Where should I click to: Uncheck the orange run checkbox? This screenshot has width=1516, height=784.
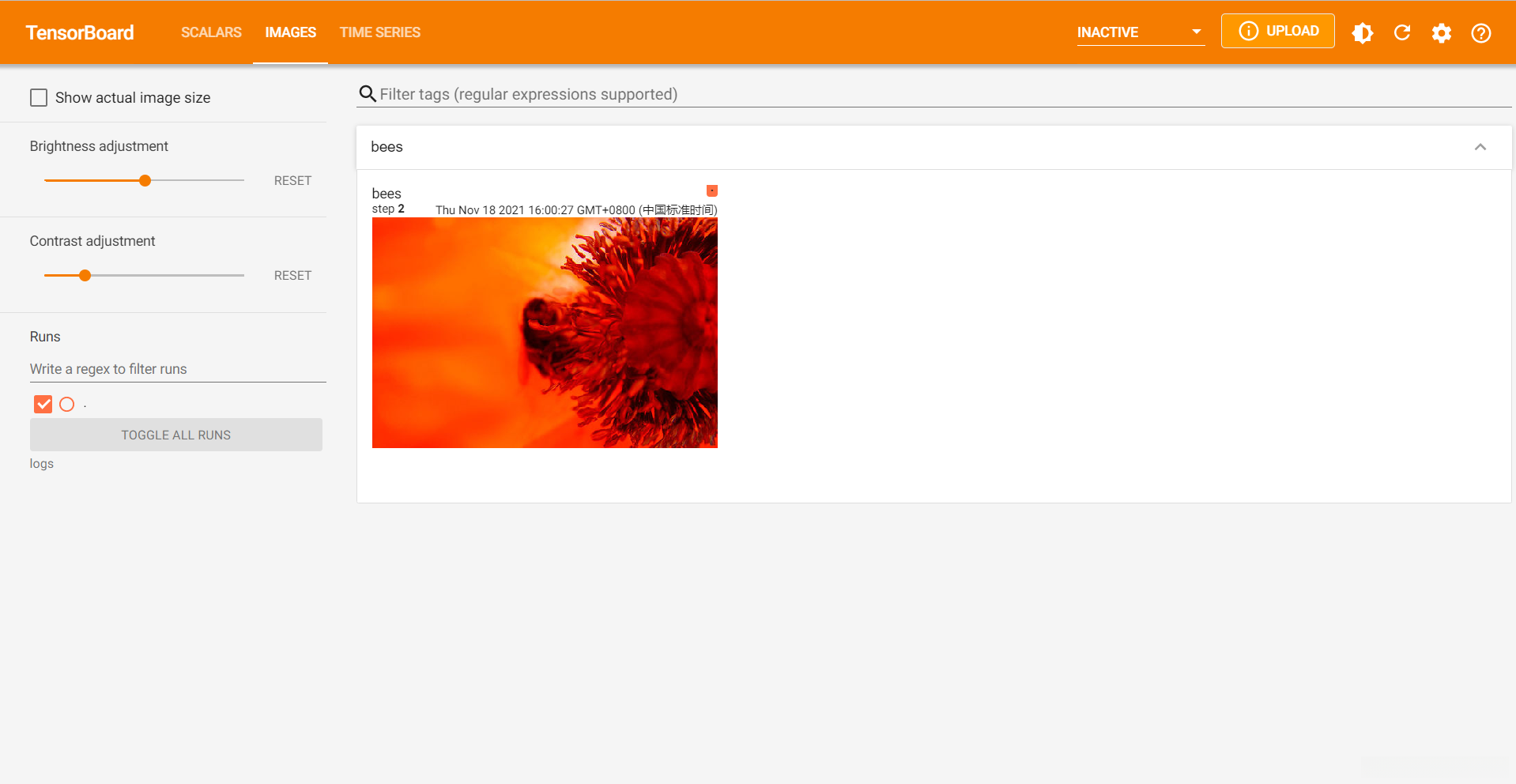pos(43,405)
